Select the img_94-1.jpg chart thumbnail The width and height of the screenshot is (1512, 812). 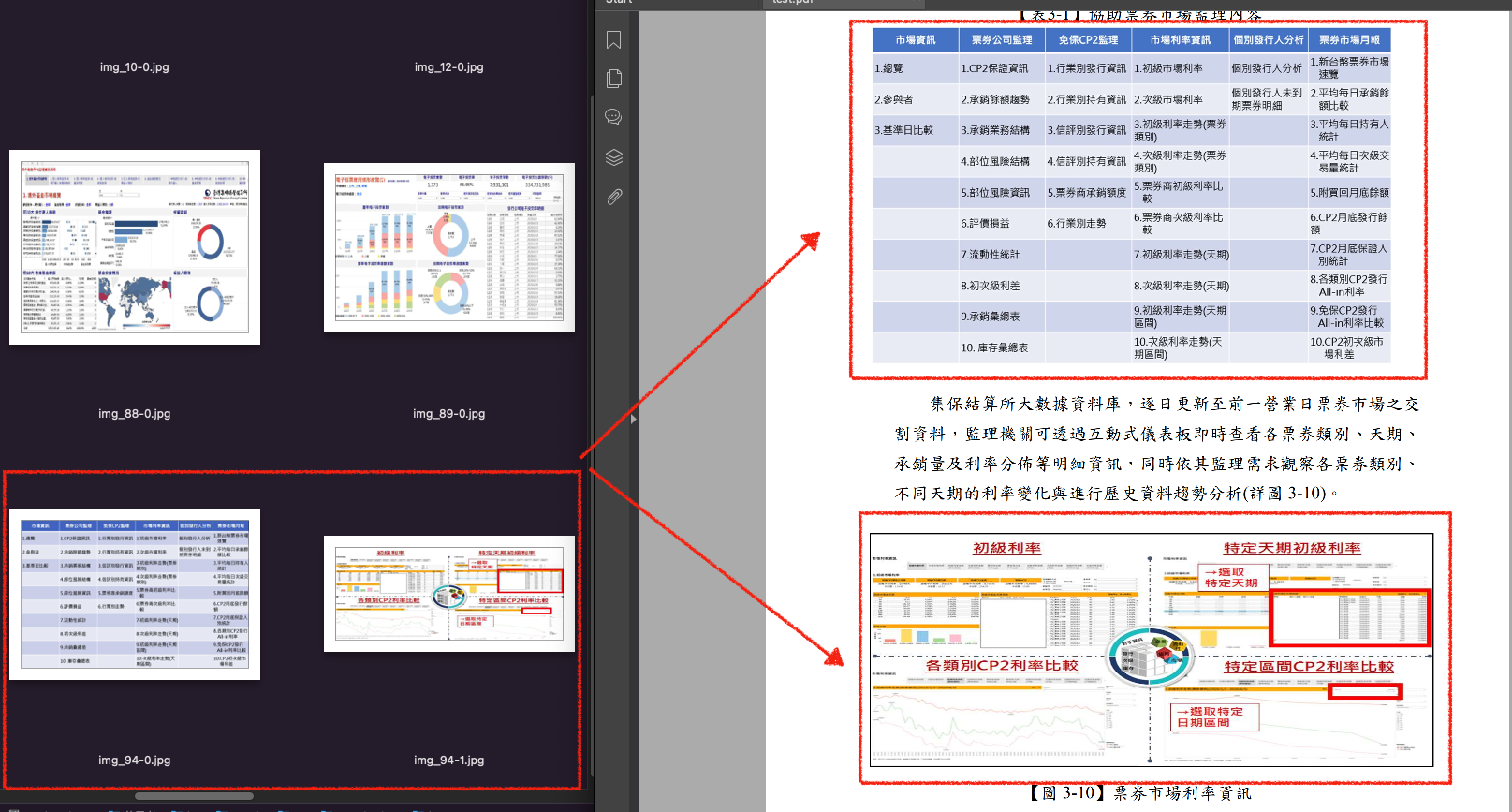click(x=449, y=594)
